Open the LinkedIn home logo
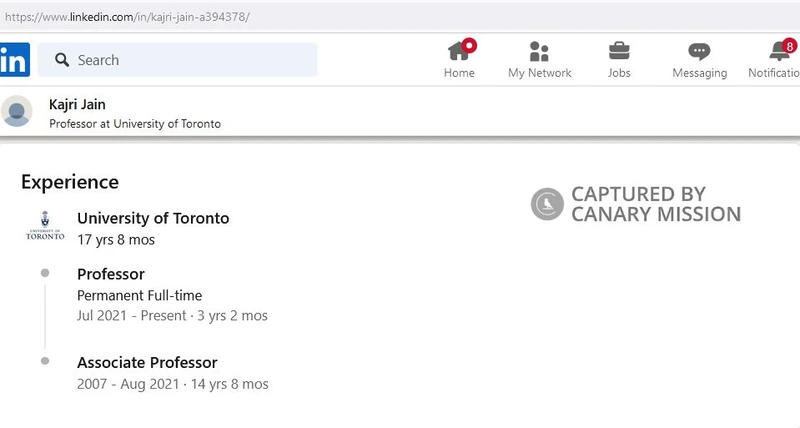 [x=15, y=60]
